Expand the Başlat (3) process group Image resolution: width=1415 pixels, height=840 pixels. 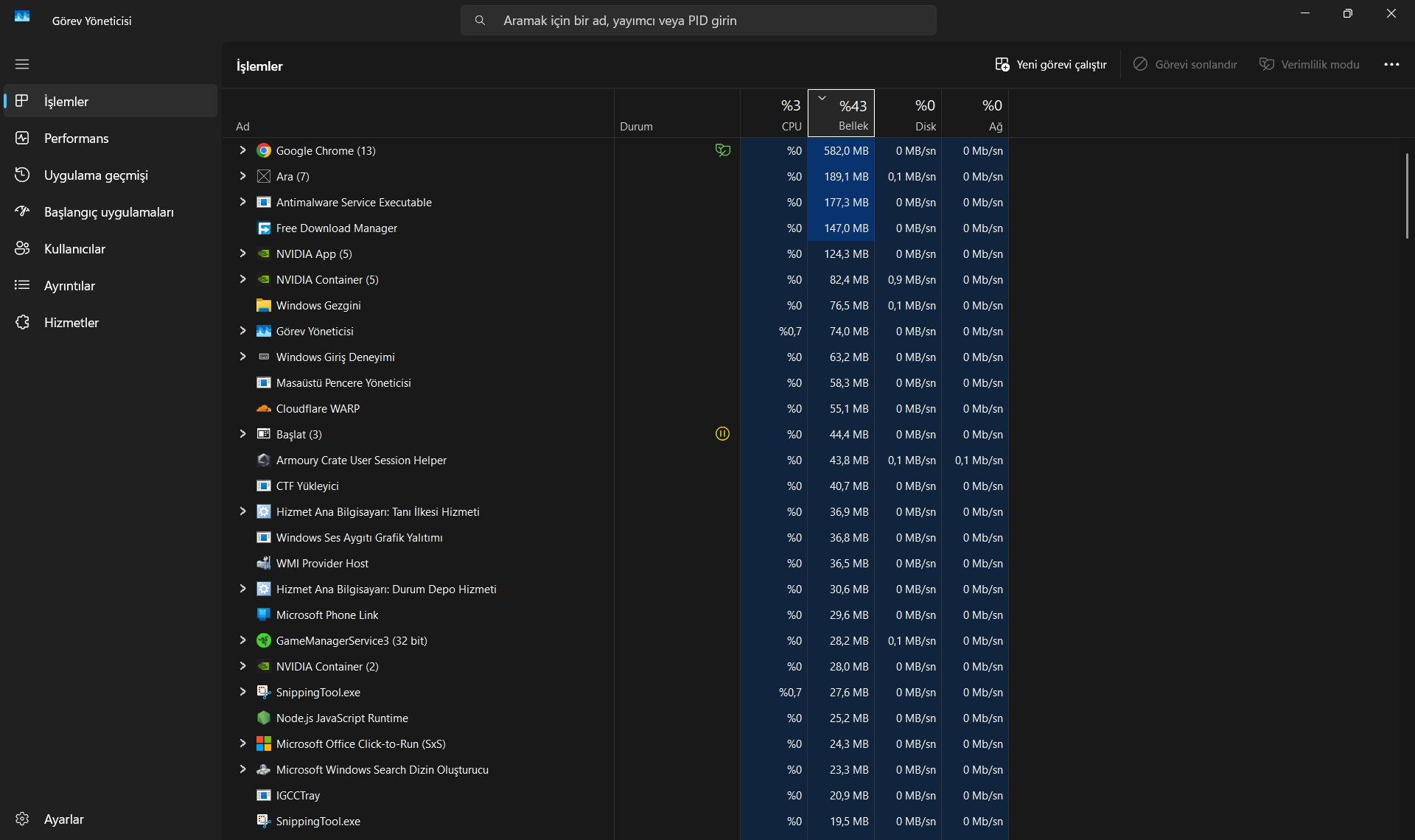click(242, 434)
